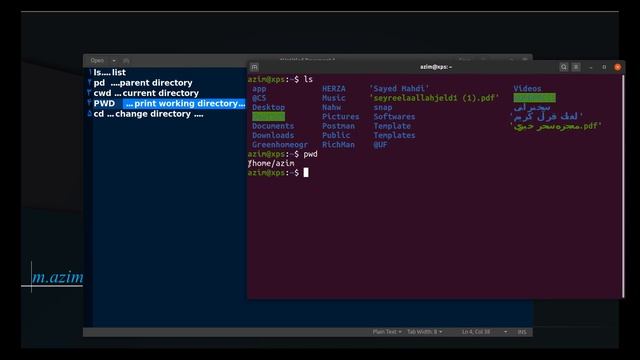Click the 'Postman' entry in terminal
Image resolution: width=640 pixels, height=360 pixels.
point(338,126)
